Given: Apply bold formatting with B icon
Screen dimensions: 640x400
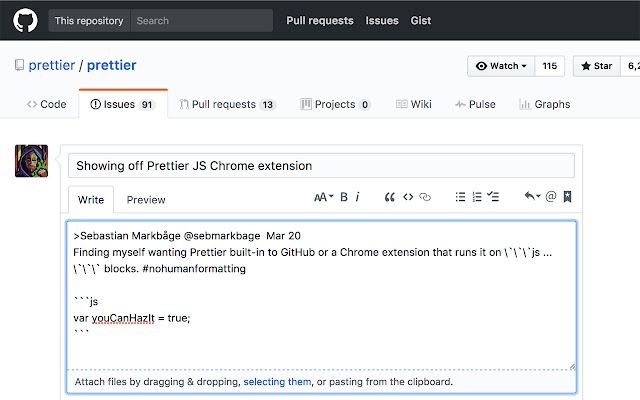Looking at the screenshot, I should 344,197.
